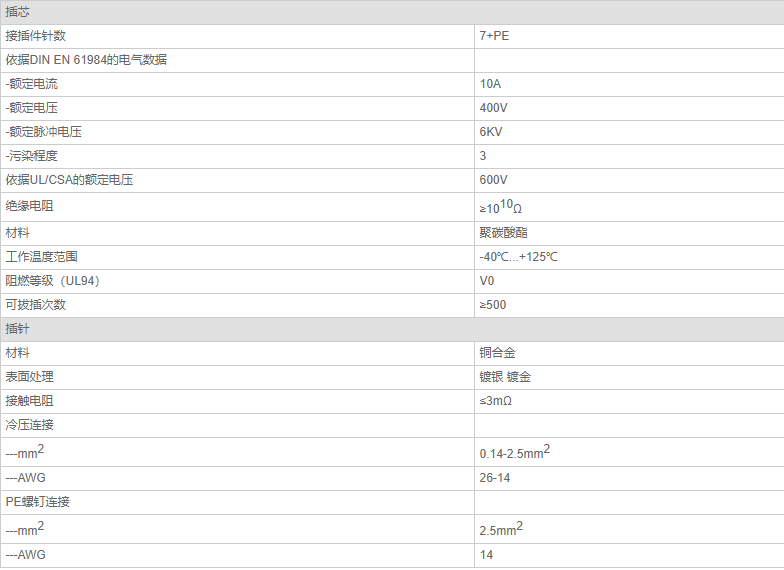Screen dimensions: 784x570
Task: Select the 聚碳酸酯 material value
Action: [x=503, y=233]
